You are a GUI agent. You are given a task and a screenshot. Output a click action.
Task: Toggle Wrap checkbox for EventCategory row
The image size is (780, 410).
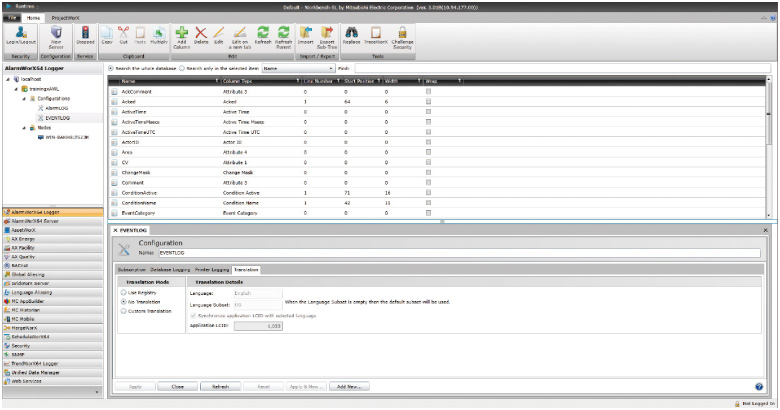click(428, 212)
